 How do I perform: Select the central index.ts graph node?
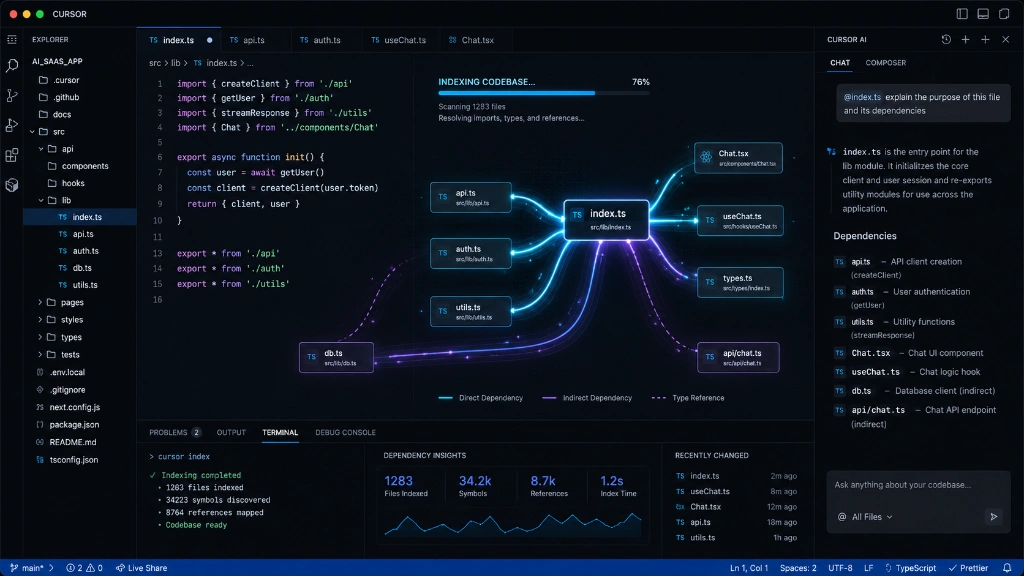point(607,220)
